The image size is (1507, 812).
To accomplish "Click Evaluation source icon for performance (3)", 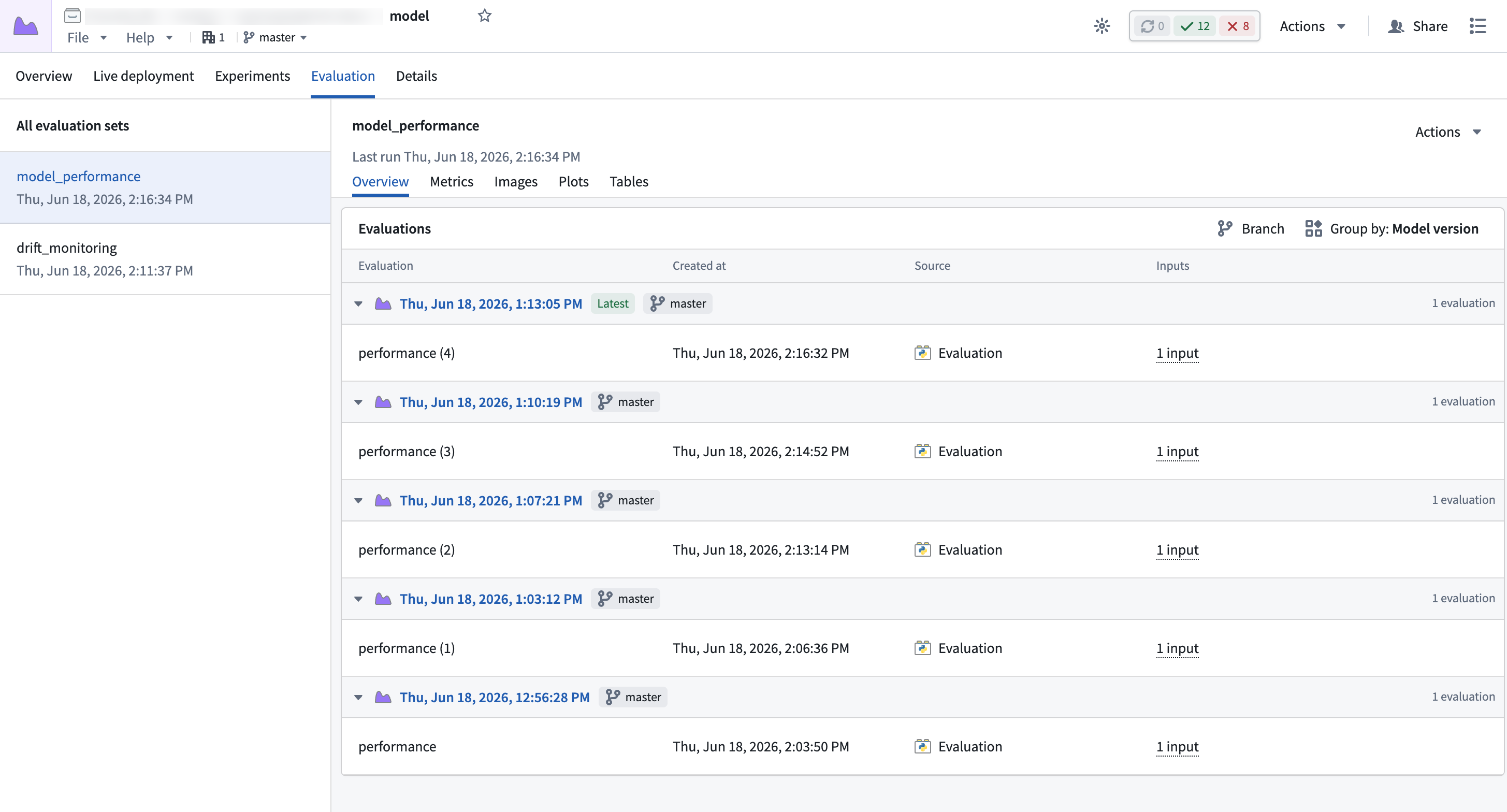I will pos(922,451).
